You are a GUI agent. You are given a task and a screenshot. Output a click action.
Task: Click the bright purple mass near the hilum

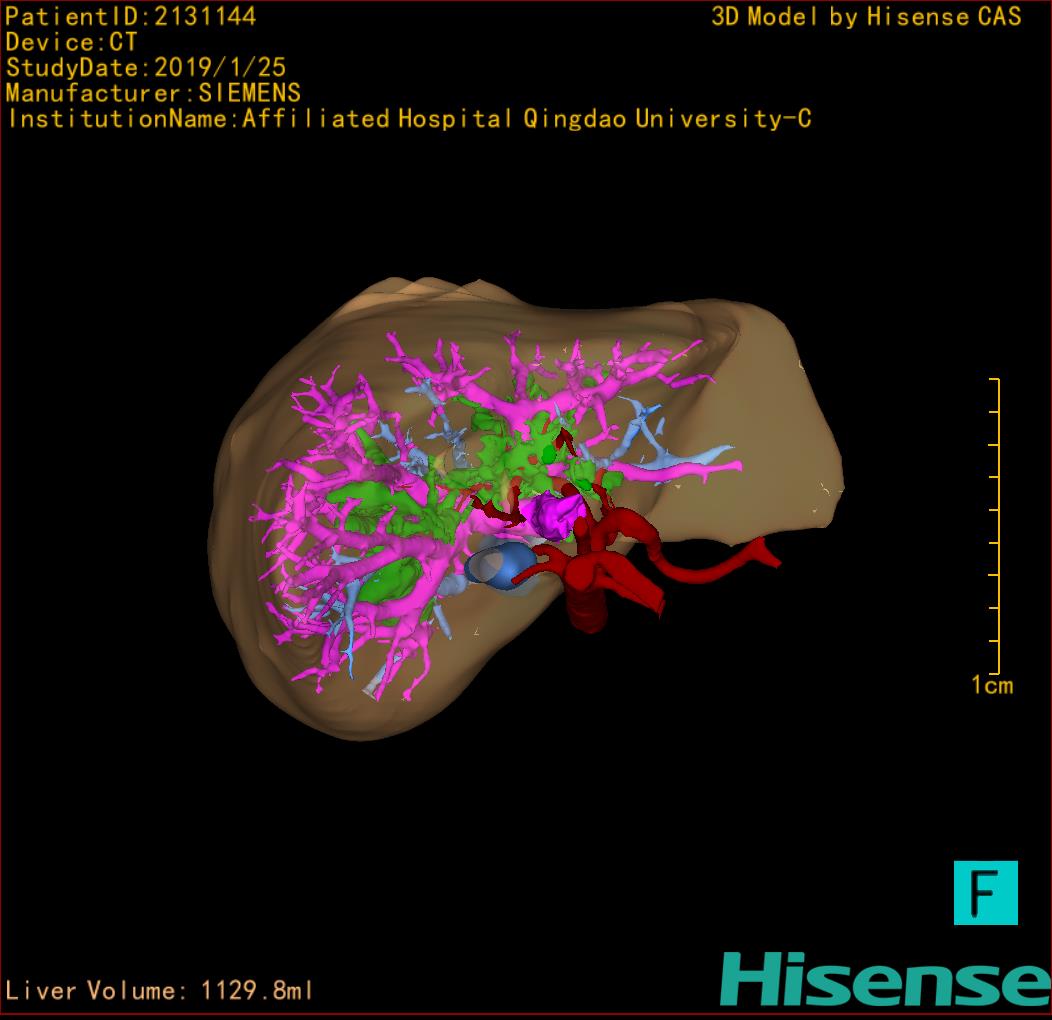552,513
